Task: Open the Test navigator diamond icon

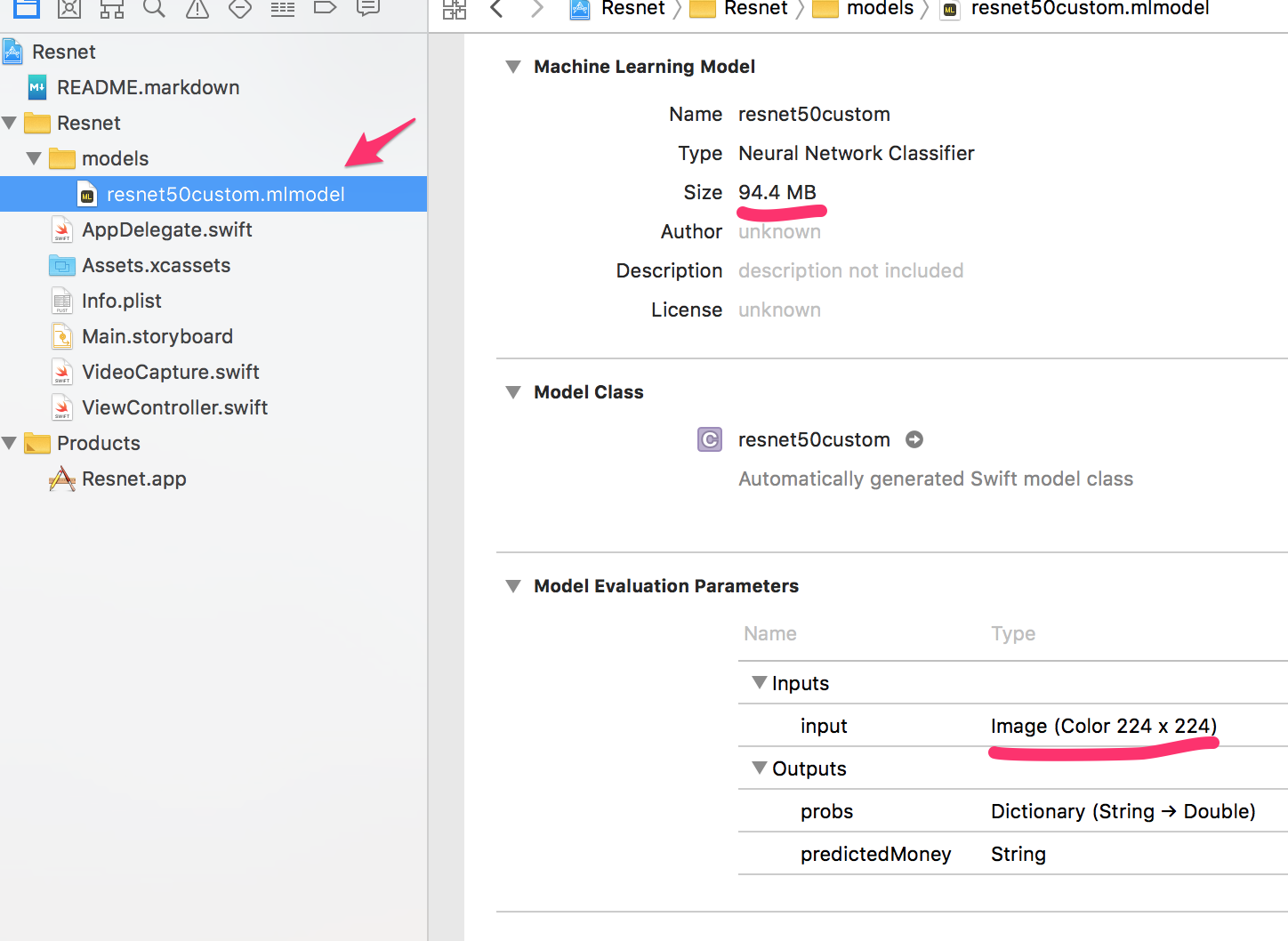Action: (239, 9)
